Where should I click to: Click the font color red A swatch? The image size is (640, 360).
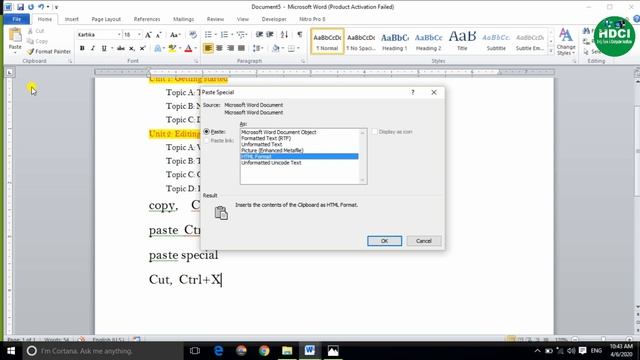(x=188, y=48)
